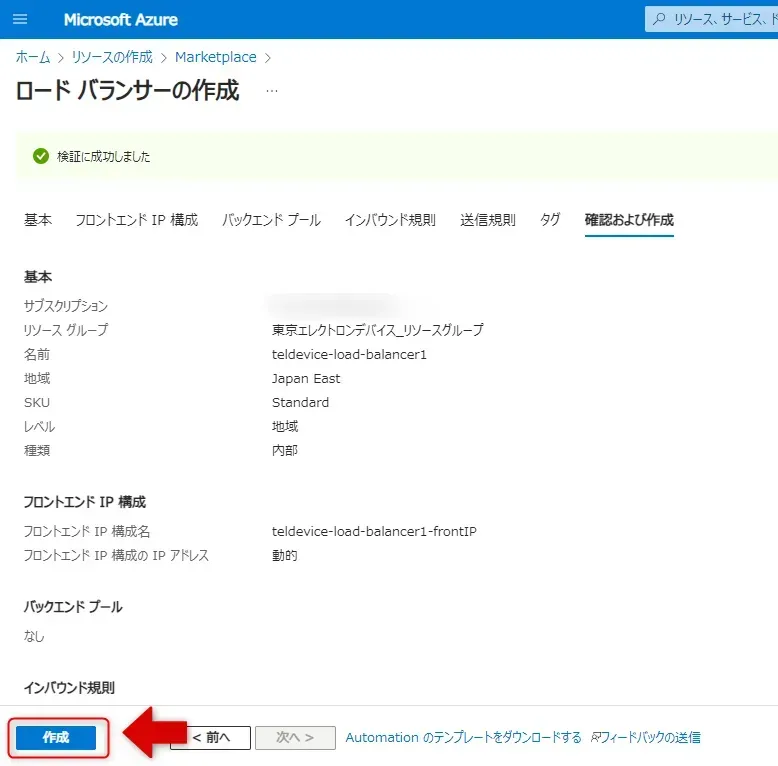
Task: Select the バックエンド プール tab
Action: [271, 220]
